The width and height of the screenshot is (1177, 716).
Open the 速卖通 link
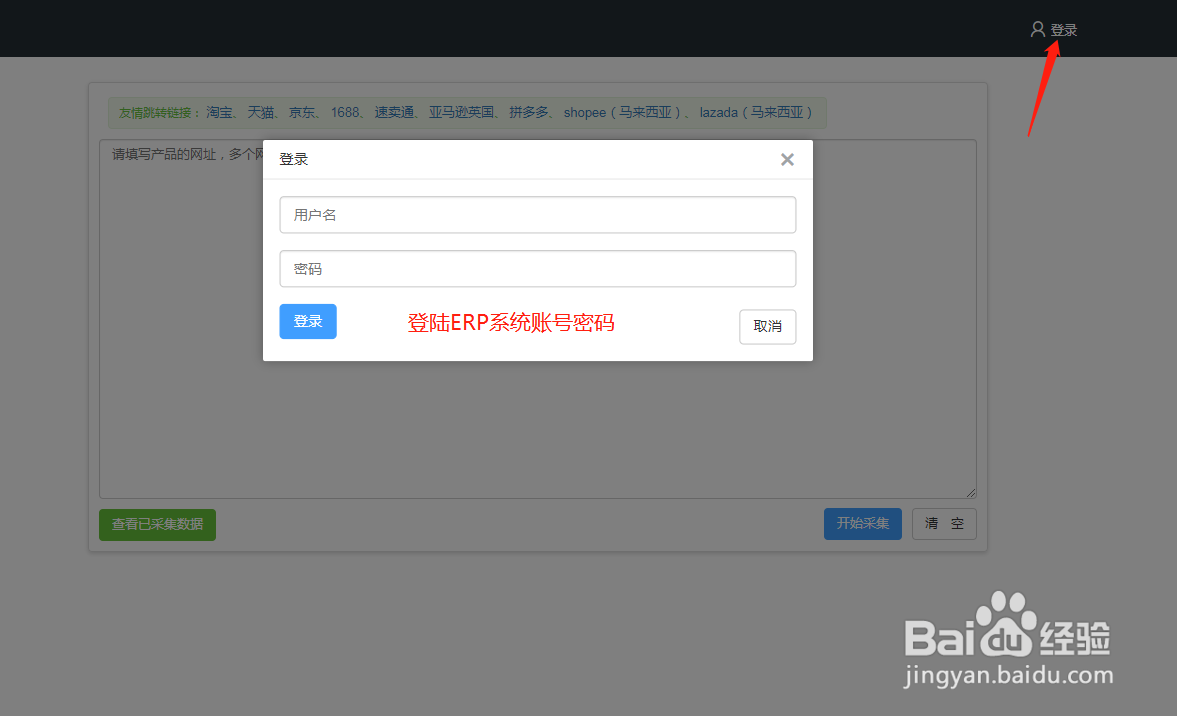(x=394, y=113)
